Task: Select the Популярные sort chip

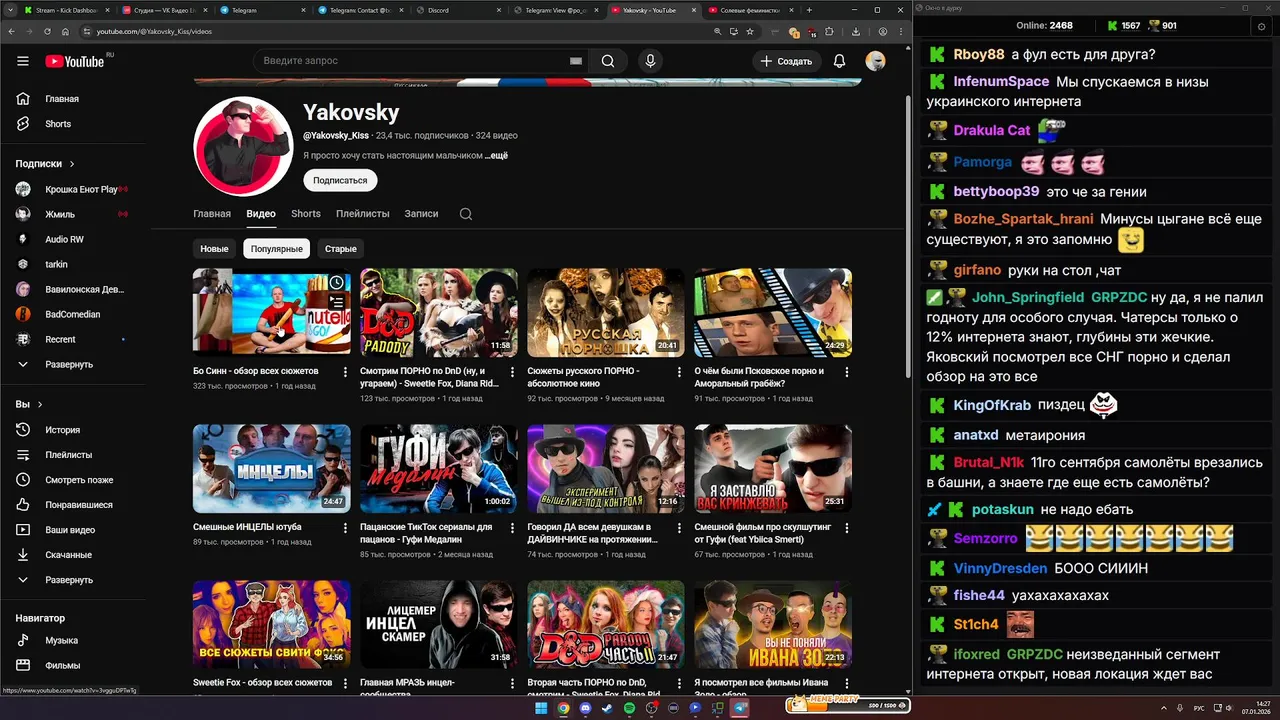Action: 277,249
